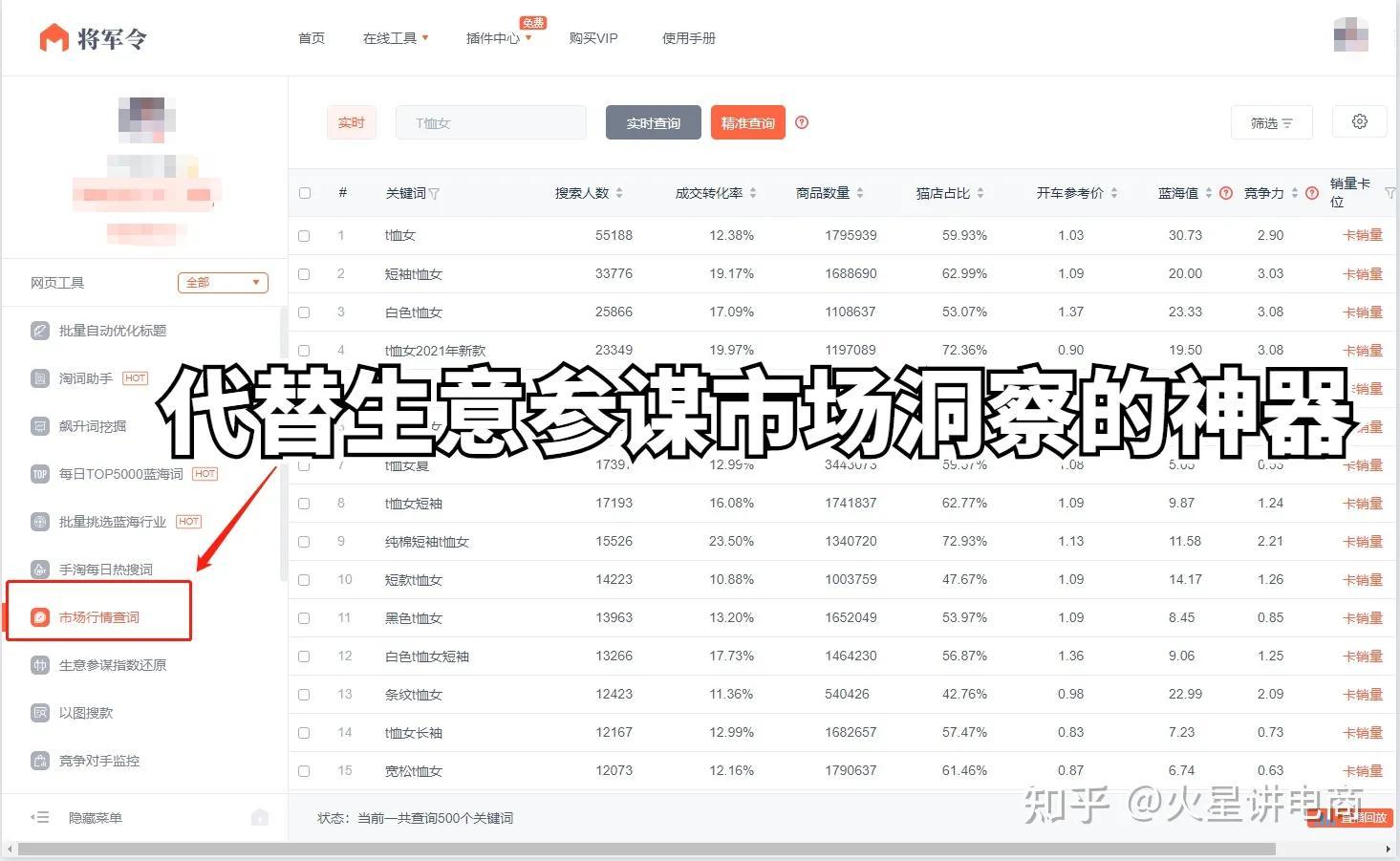Select the 手淘每日热搜词 tool icon
This screenshot has width=1400, height=861.
click(39, 570)
